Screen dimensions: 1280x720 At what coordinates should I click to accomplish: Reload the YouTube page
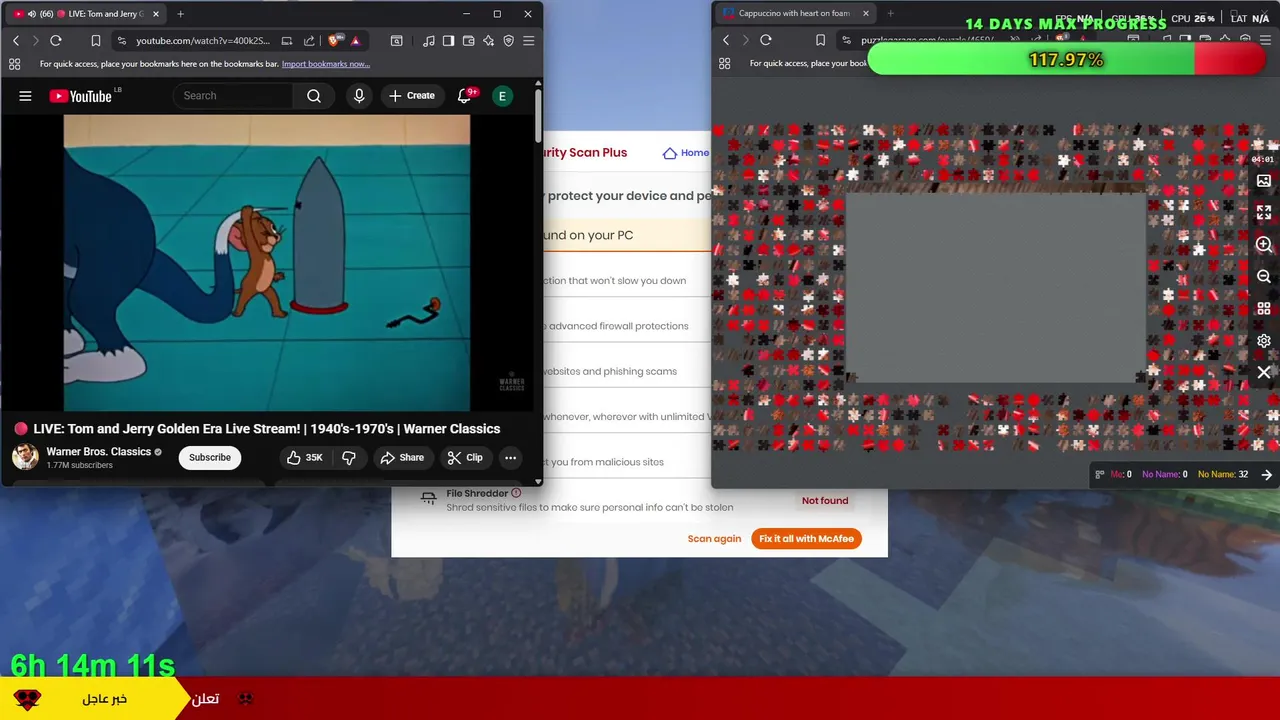[x=56, y=41]
